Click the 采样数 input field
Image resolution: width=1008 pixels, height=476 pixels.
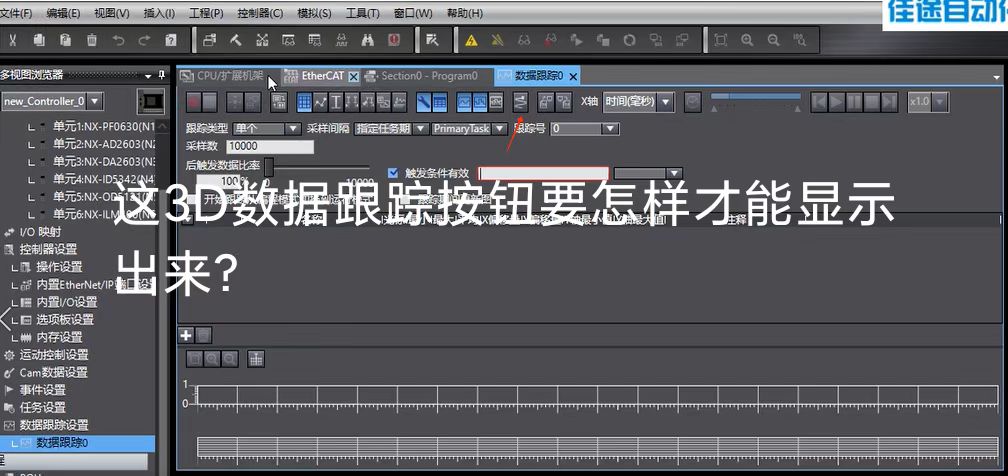[x=270, y=147]
